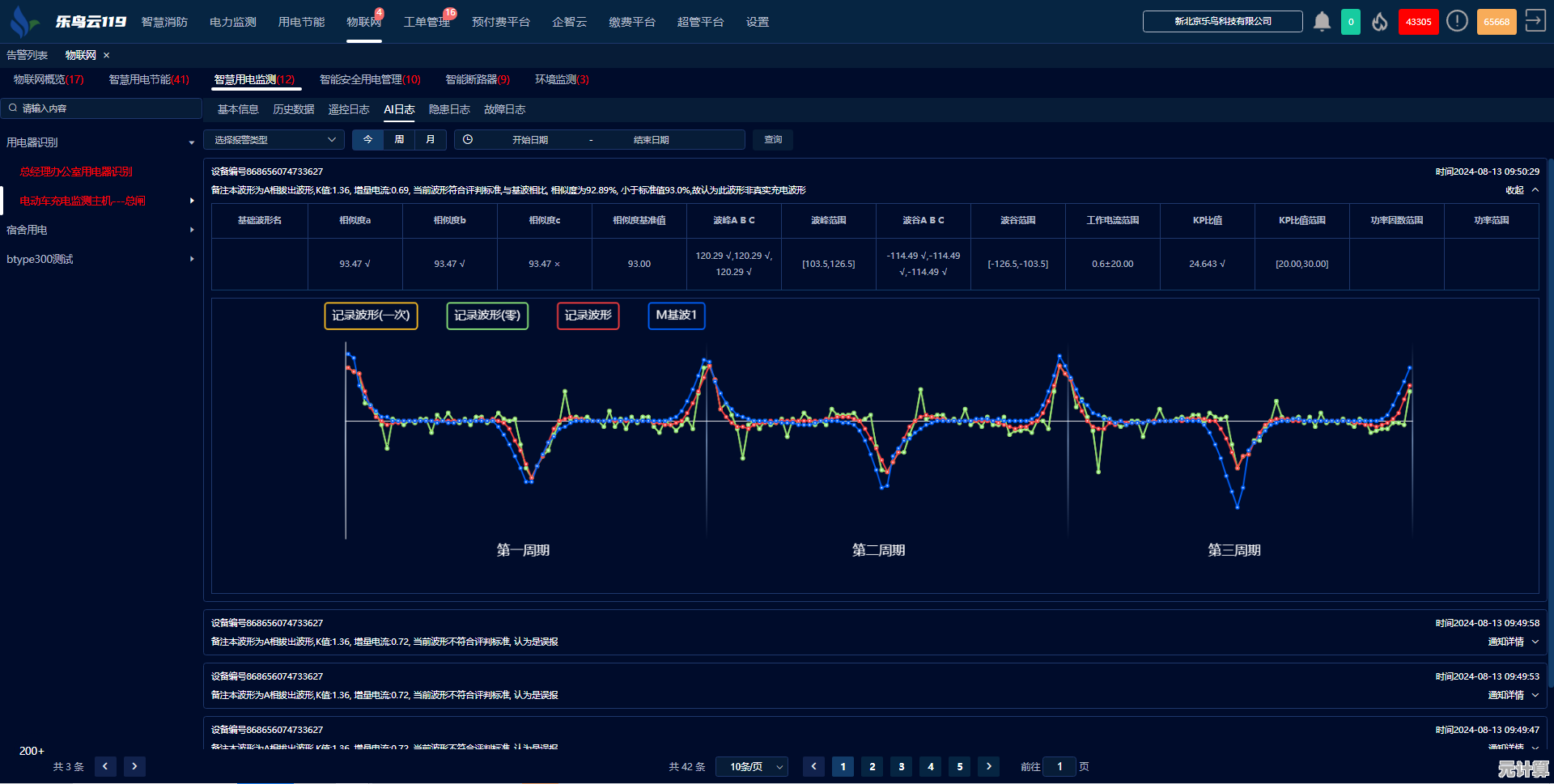The width and height of the screenshot is (1554, 784).
Task: Switch to 告警列表 page tab
Action: pyautogui.click(x=27, y=55)
